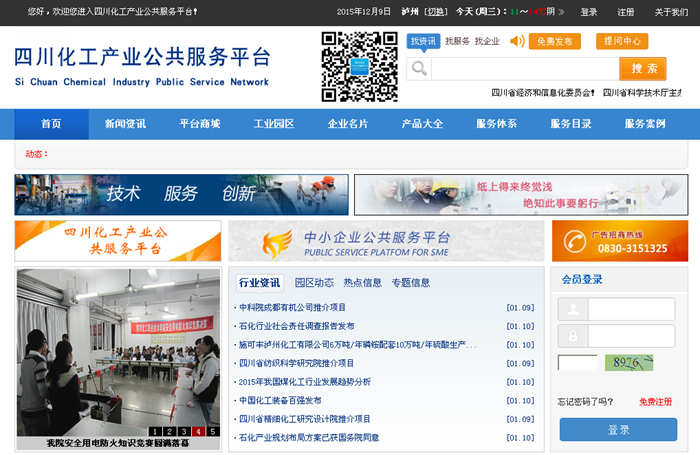Click the magnifier icon in search box
Image resolution: width=700 pixels, height=455 pixels.
click(x=419, y=68)
